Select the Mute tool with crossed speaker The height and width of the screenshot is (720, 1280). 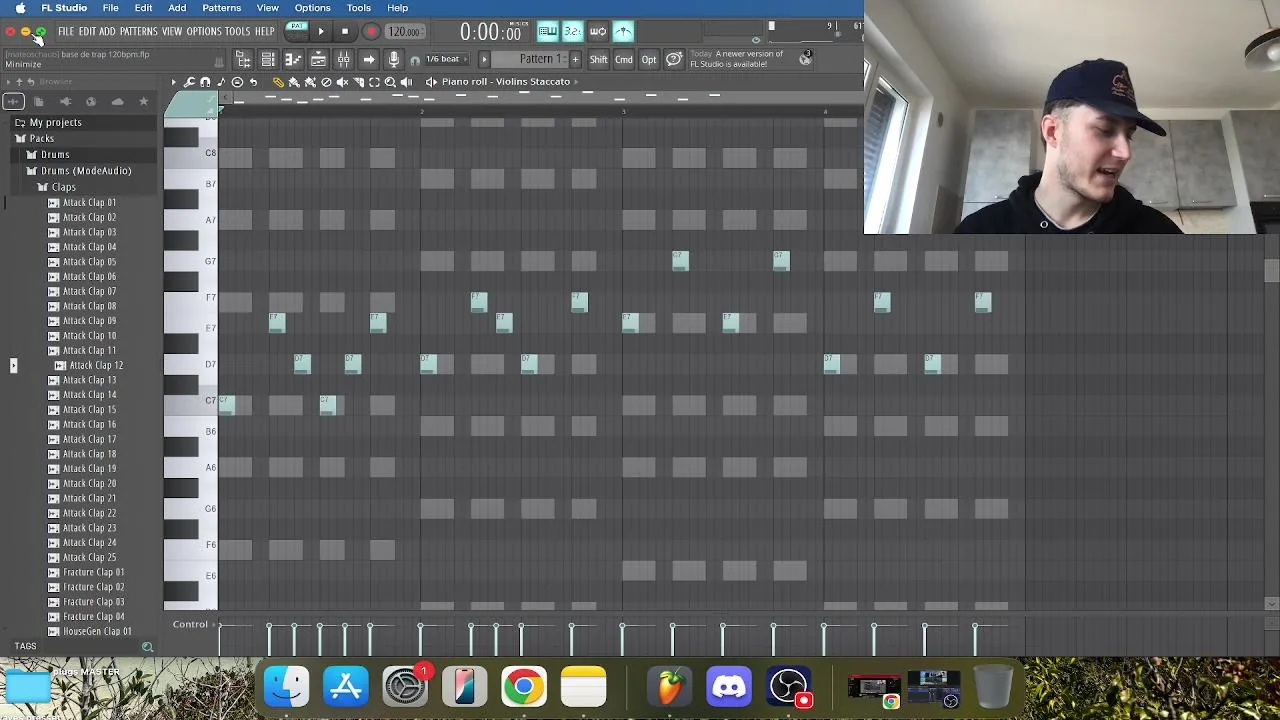tap(342, 82)
